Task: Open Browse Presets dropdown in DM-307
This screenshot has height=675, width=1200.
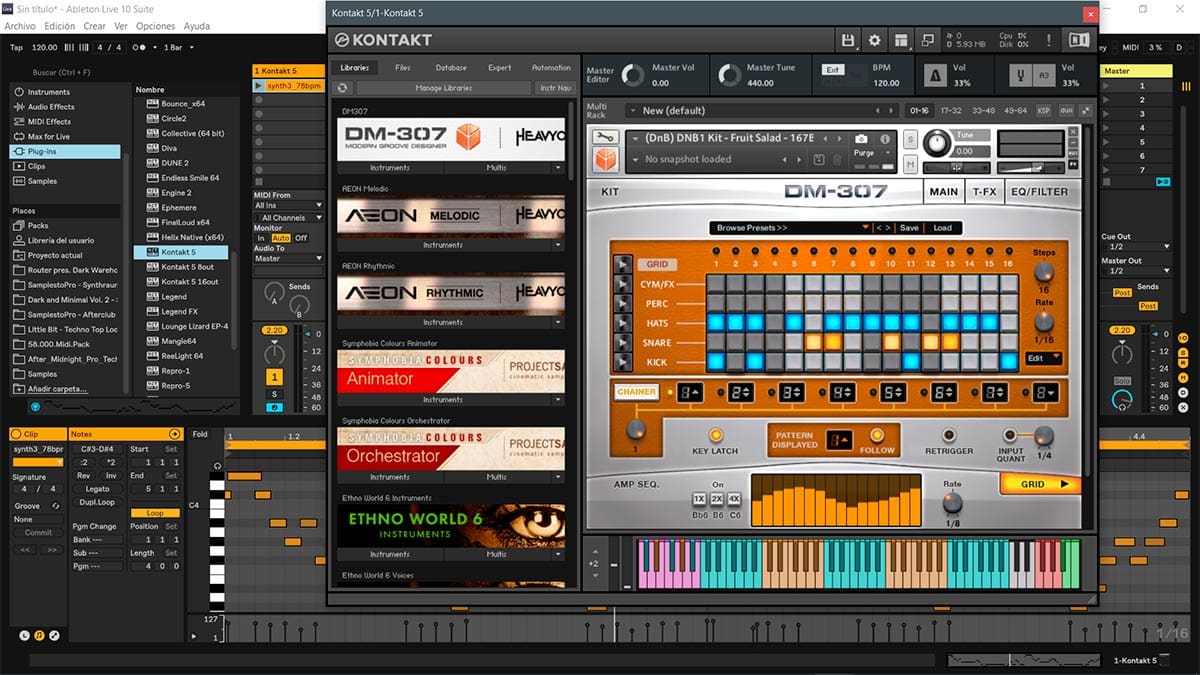Action: pyautogui.click(x=790, y=228)
